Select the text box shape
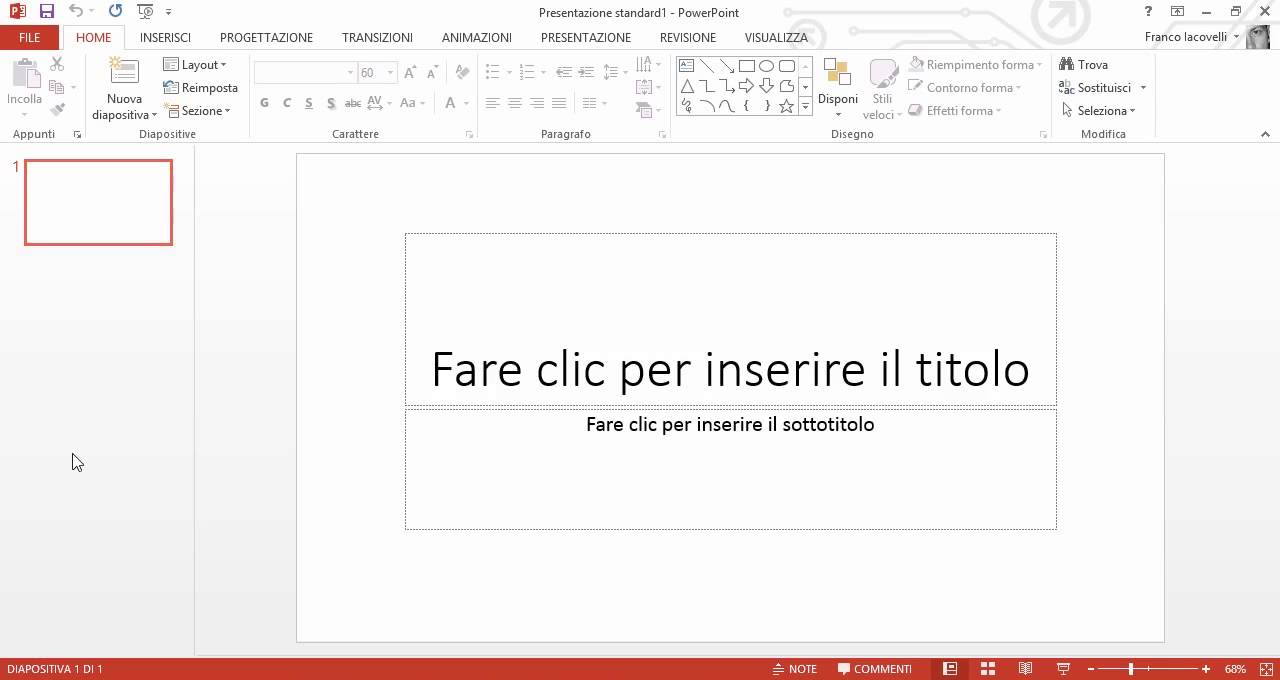1280x680 pixels. 686,66
